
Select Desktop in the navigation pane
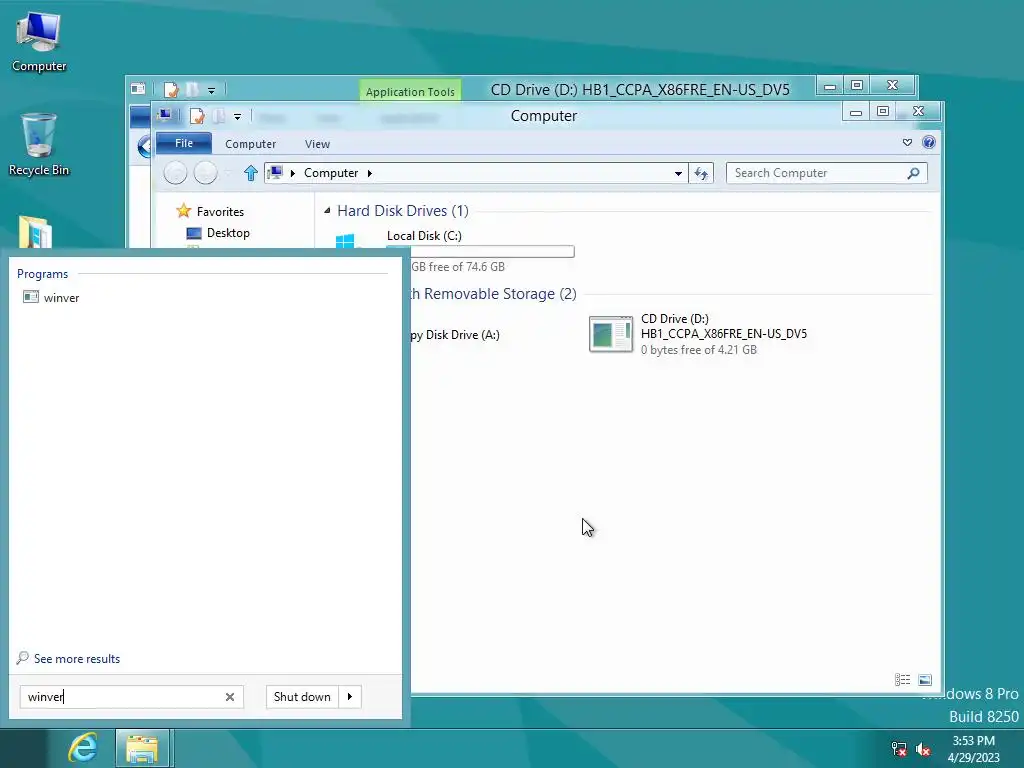tap(228, 232)
